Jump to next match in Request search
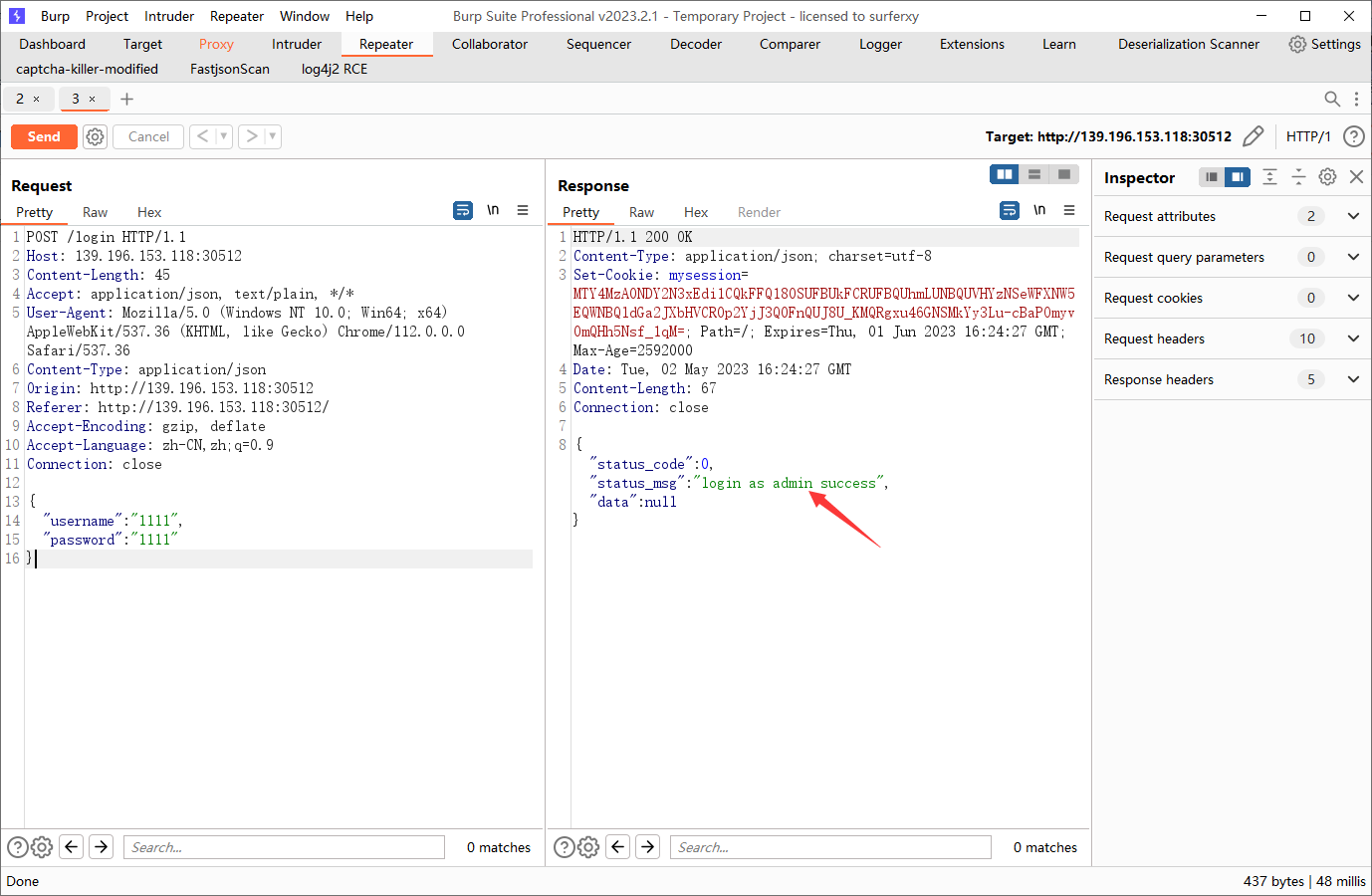 [x=102, y=847]
